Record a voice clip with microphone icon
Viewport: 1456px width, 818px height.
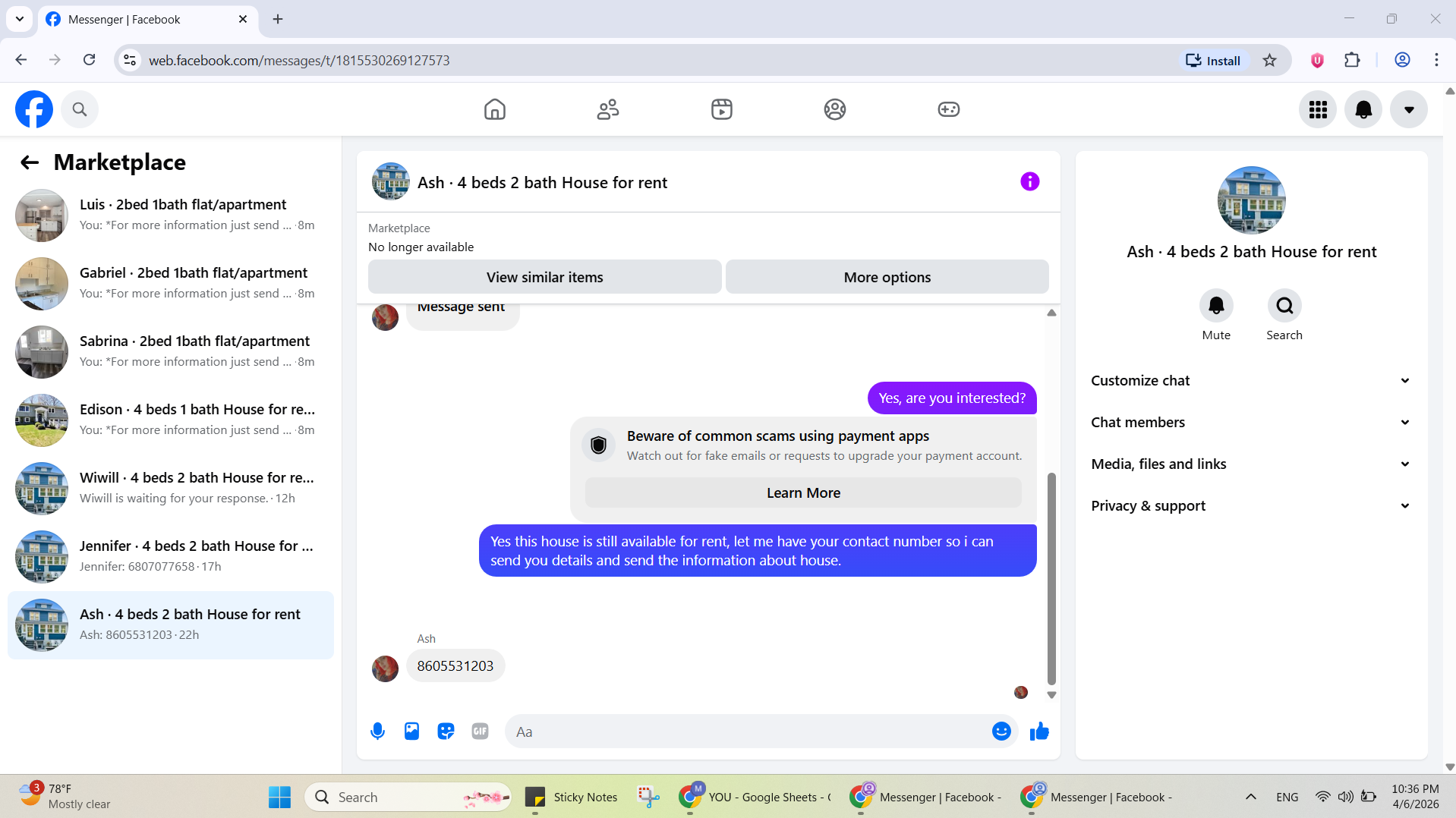377,731
